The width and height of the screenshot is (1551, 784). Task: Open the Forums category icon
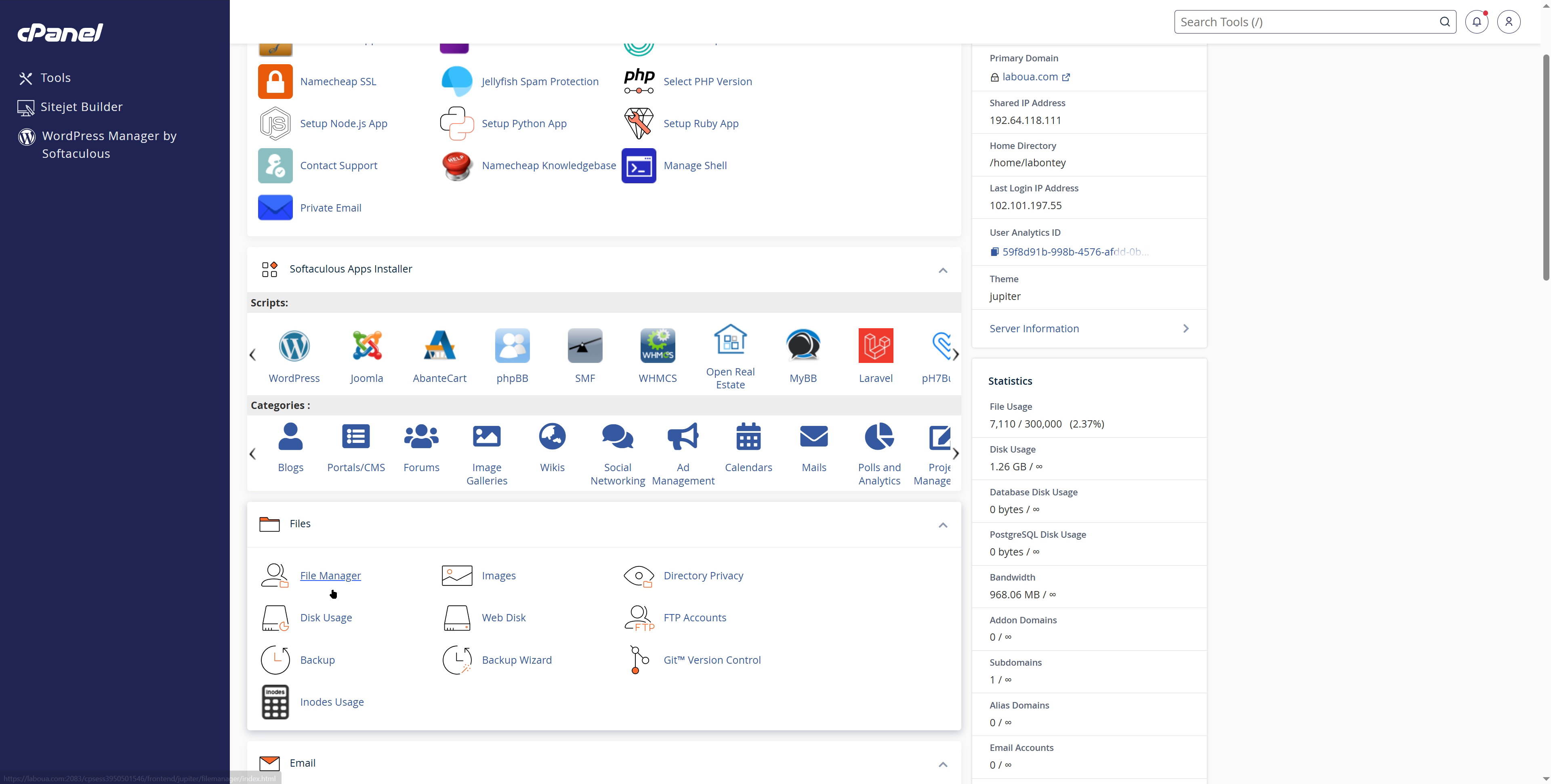pyautogui.click(x=421, y=436)
